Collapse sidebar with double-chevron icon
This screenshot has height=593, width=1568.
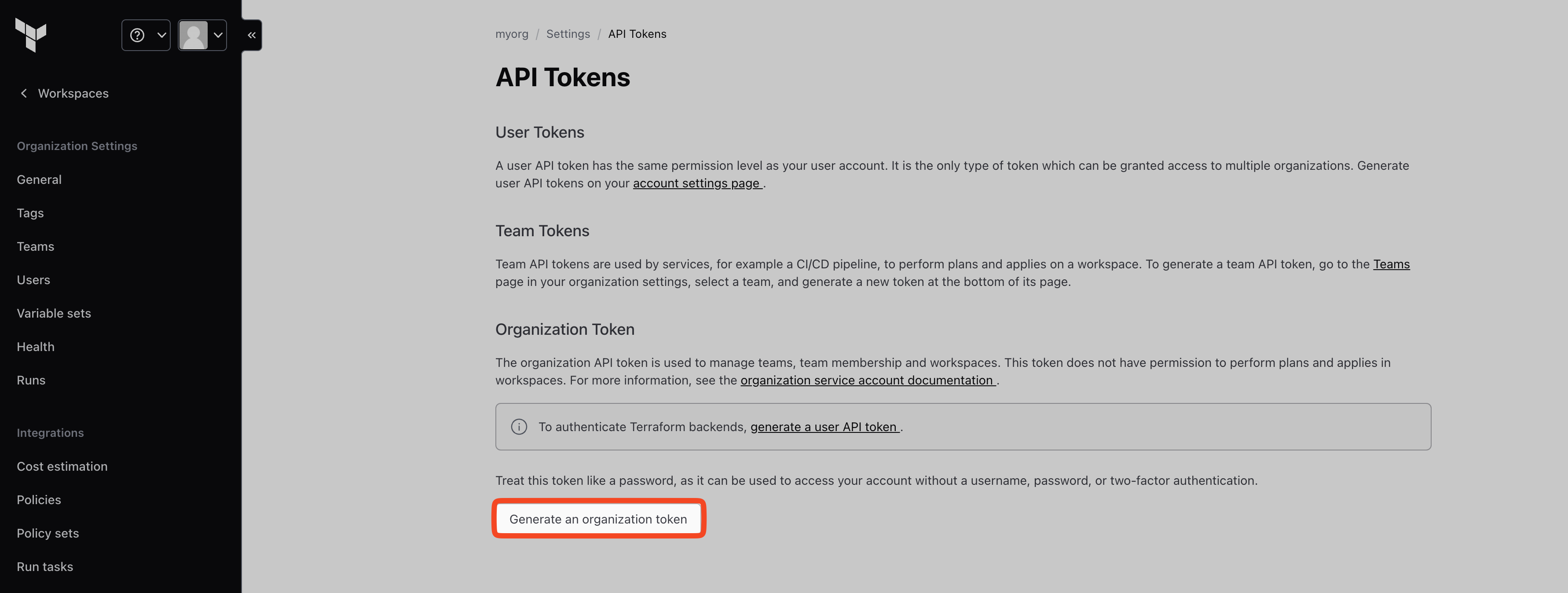coord(251,35)
